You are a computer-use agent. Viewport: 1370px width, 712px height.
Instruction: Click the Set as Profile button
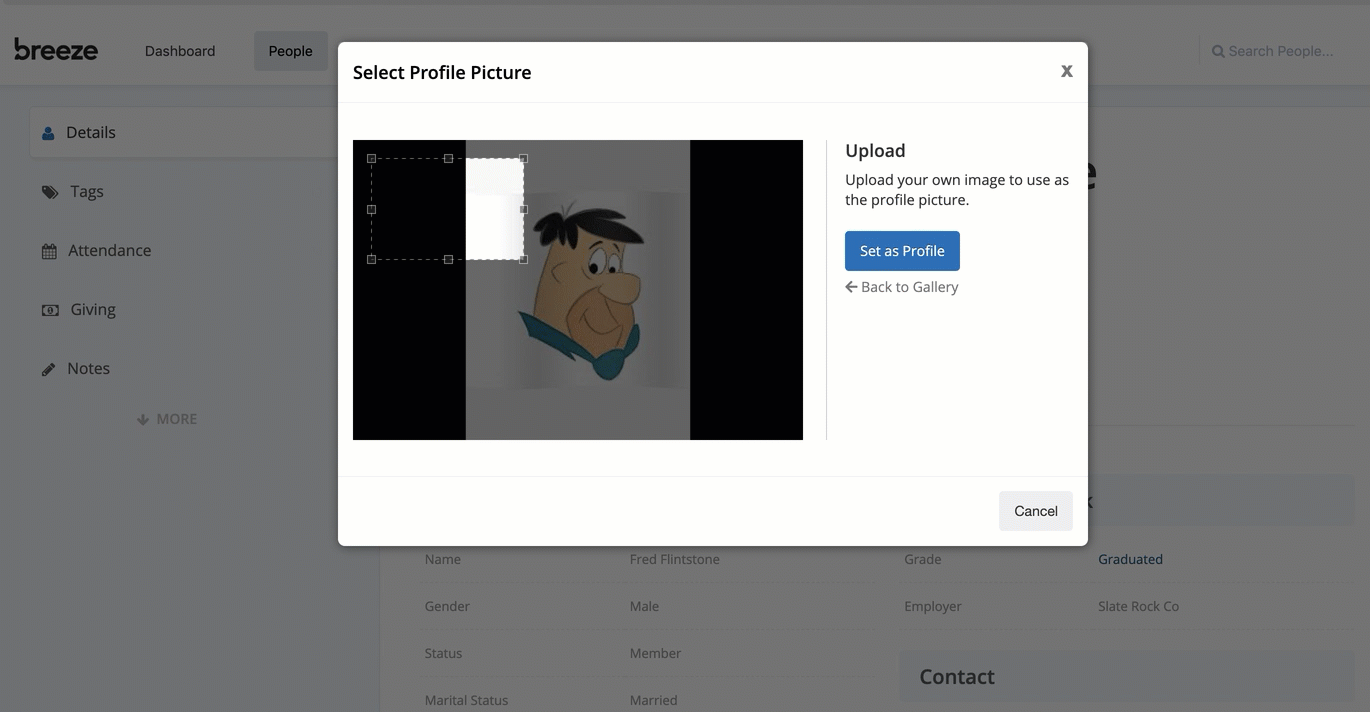tap(902, 251)
